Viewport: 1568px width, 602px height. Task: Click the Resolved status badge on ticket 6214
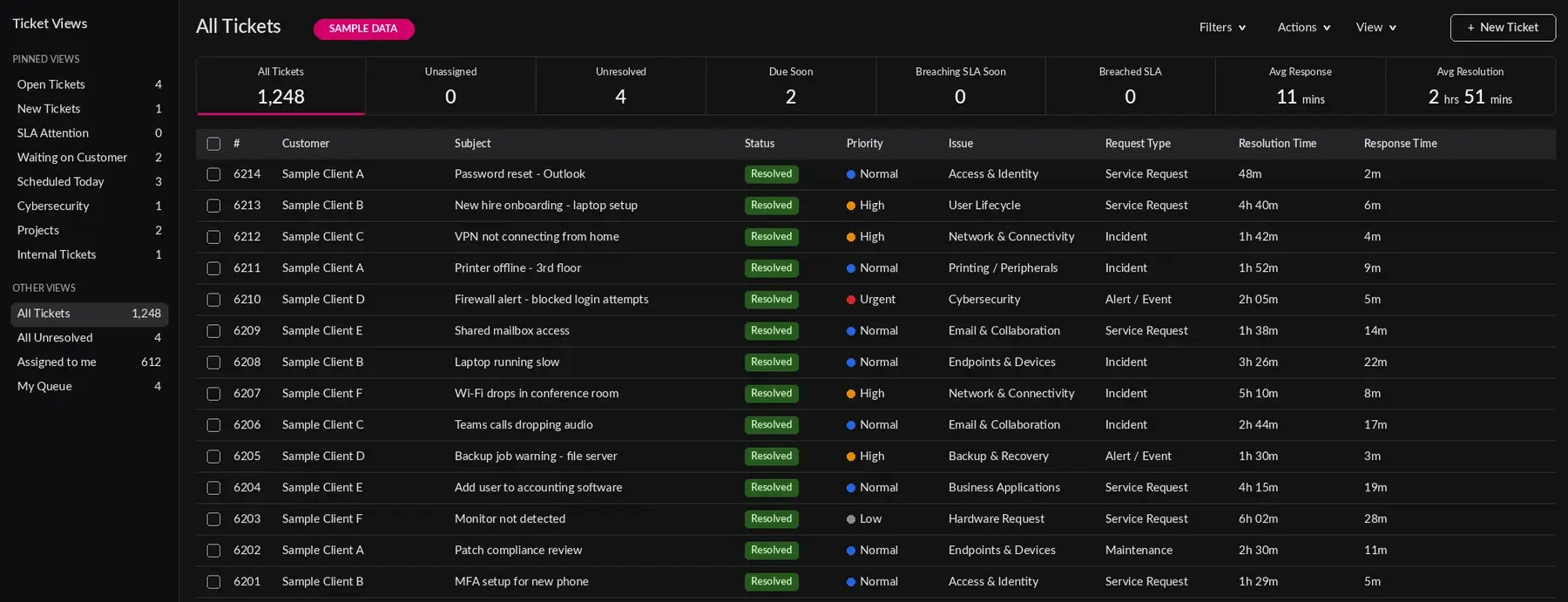[x=771, y=174]
